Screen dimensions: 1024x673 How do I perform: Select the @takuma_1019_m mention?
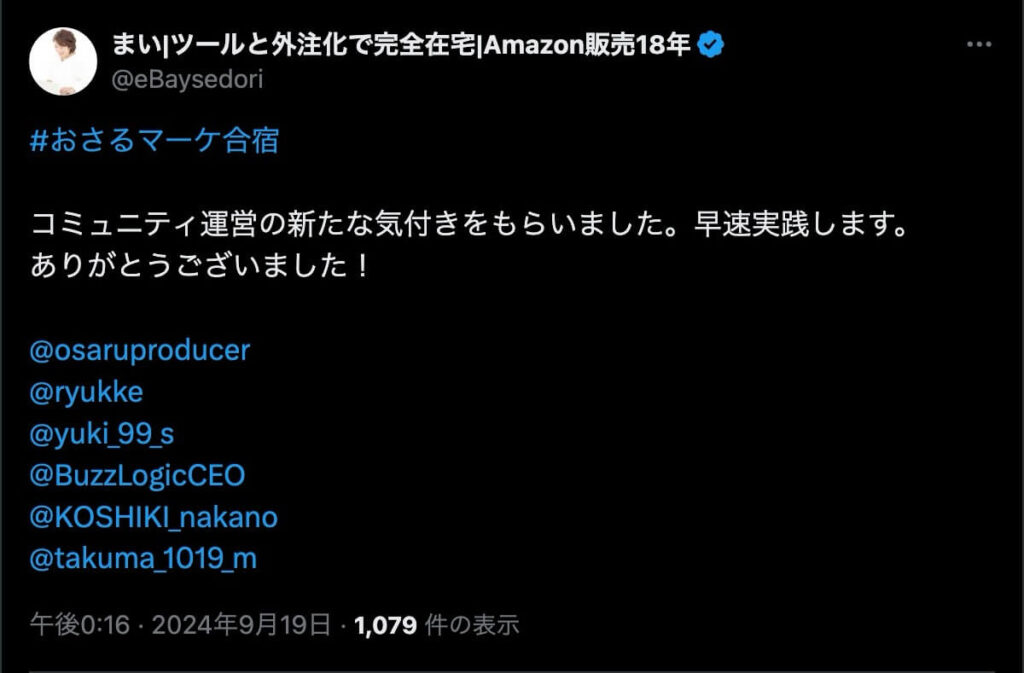[144, 558]
